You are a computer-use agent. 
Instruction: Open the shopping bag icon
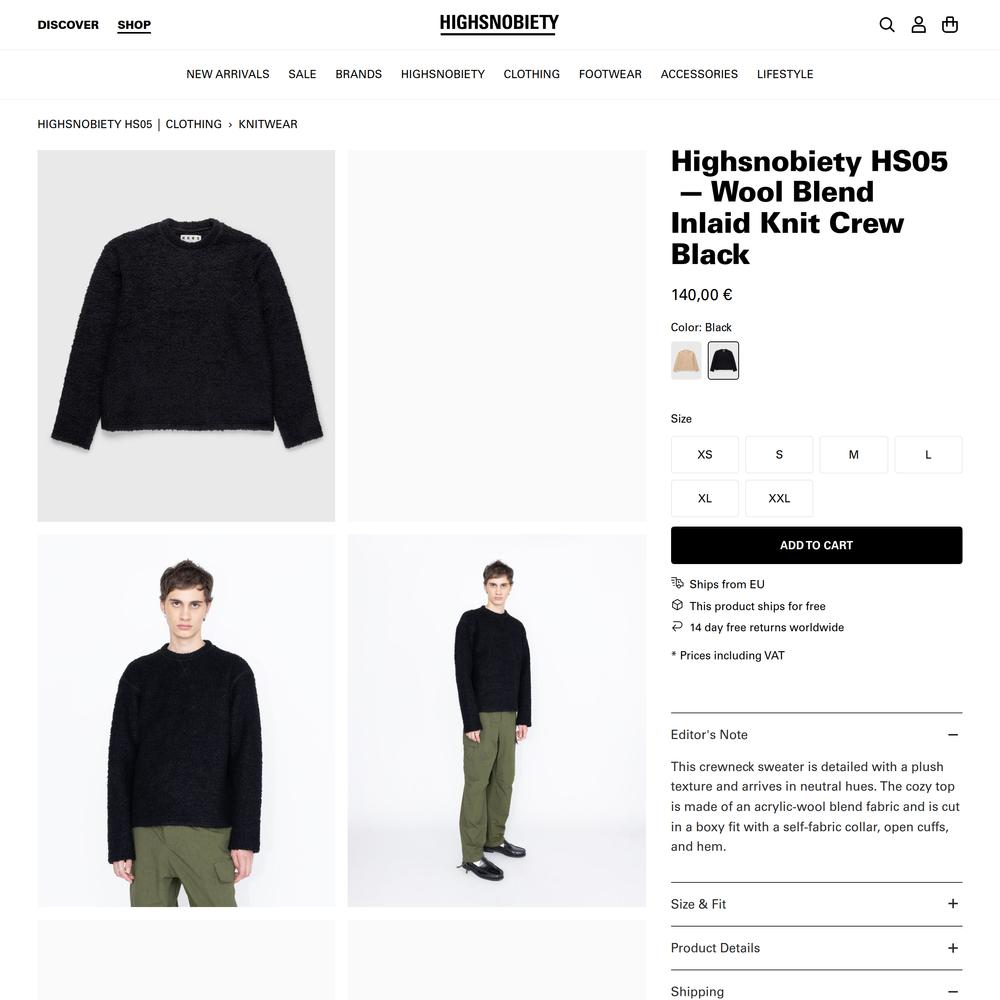(x=950, y=25)
